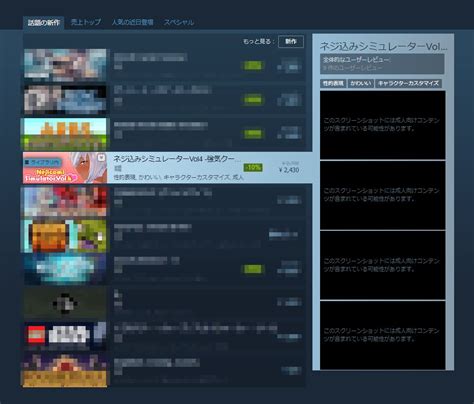Click the Nejicomi Simulator Vol.4 thumbnail

click(x=65, y=168)
